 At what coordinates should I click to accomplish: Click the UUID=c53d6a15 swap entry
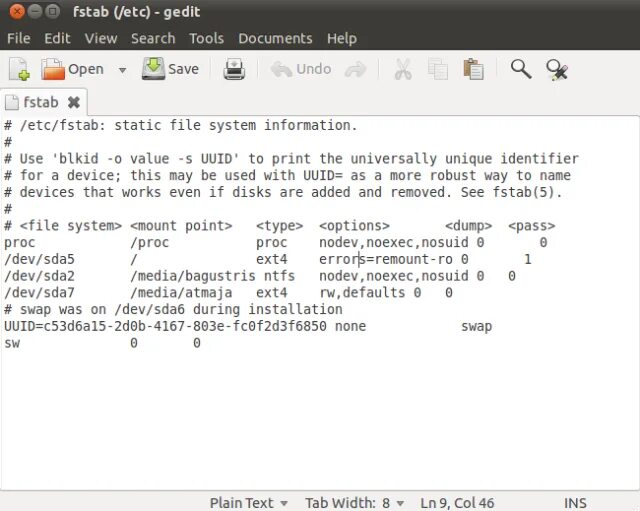[x=165, y=327]
